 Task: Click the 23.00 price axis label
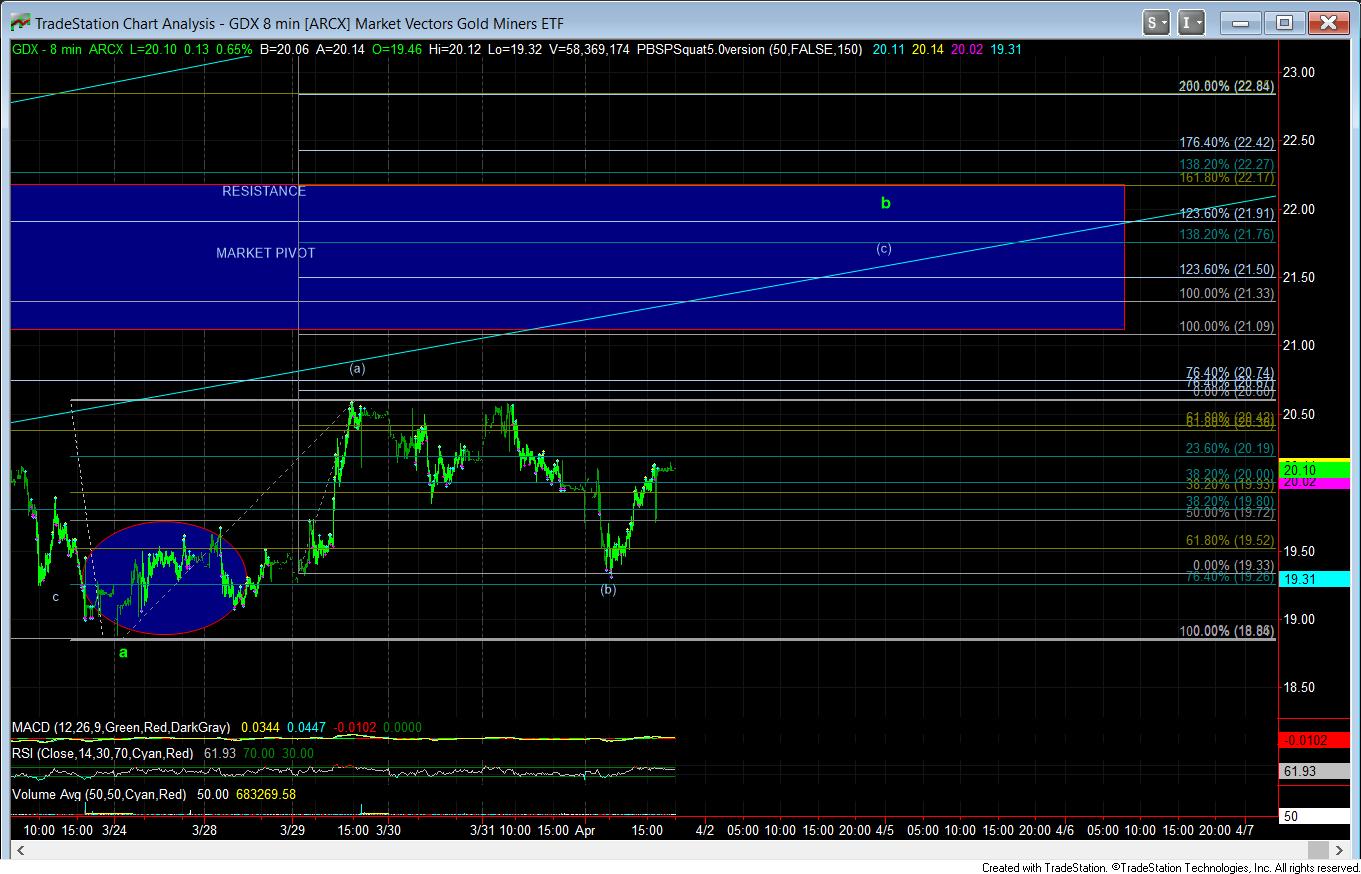pyautogui.click(x=1298, y=72)
